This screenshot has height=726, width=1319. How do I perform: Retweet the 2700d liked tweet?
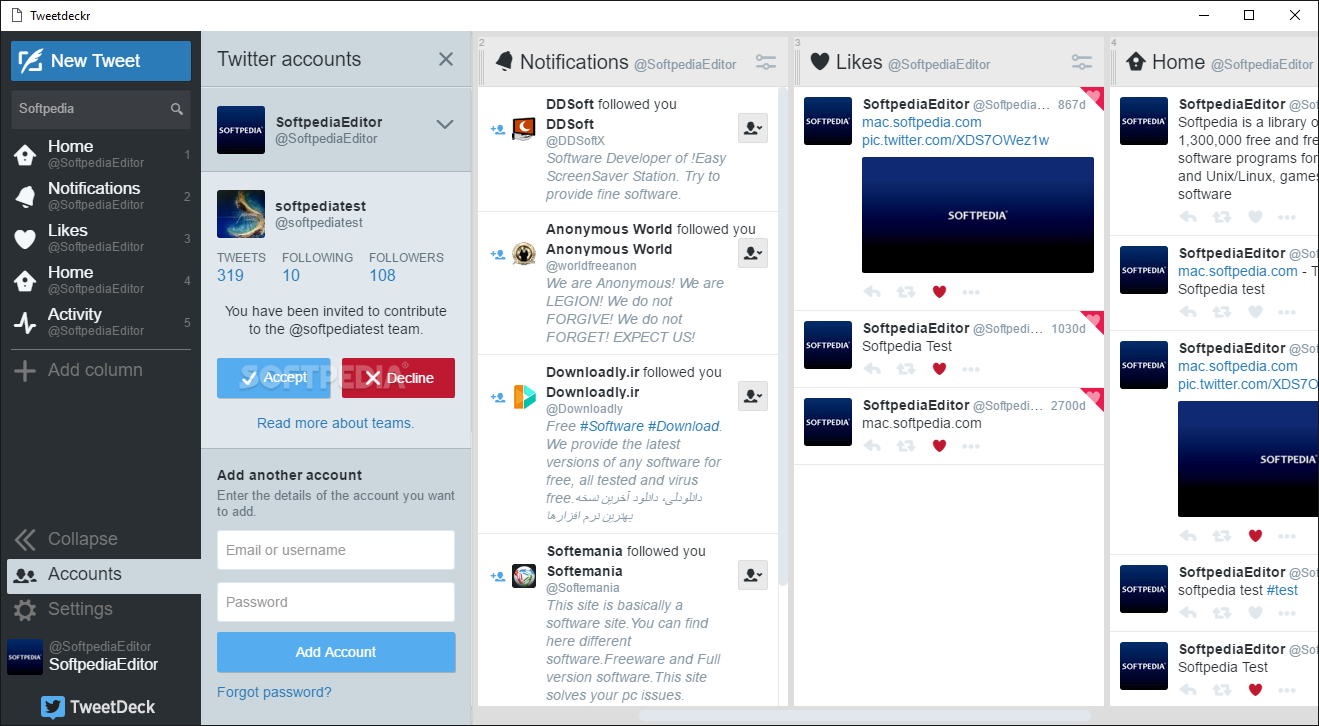906,446
